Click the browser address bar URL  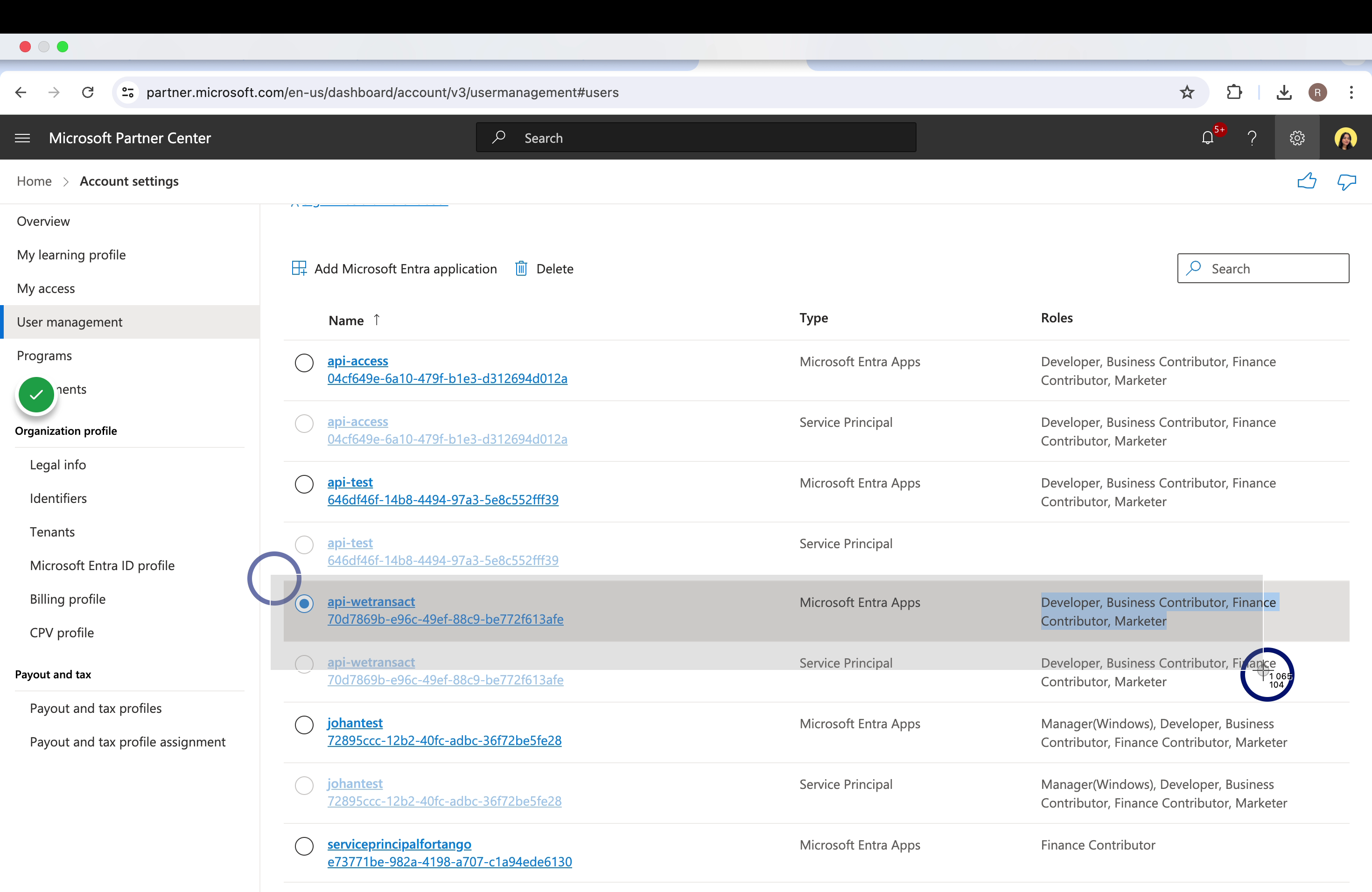coord(382,92)
